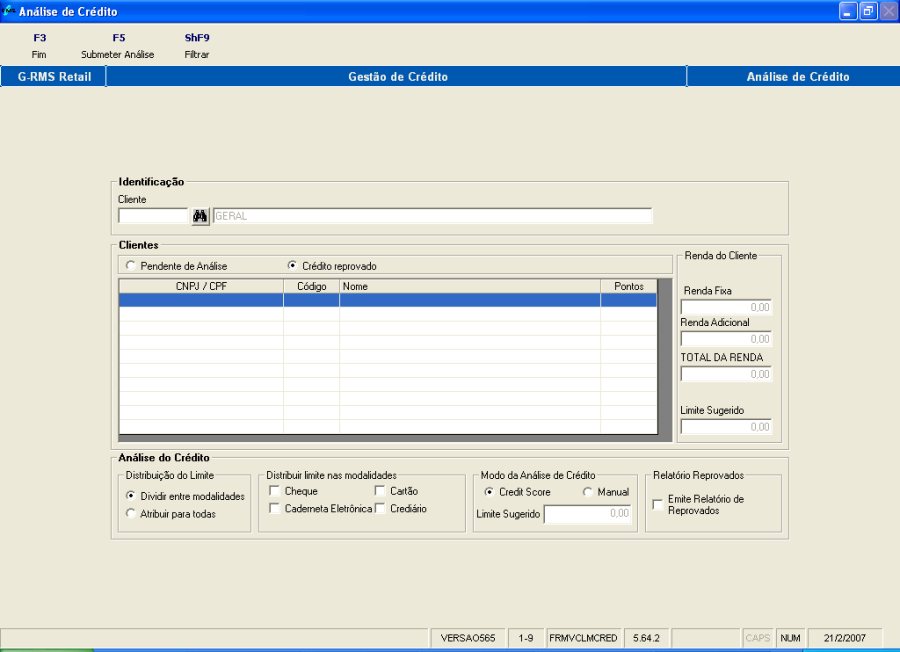The image size is (900, 652).
Task: Click the Código column header
Action: pyautogui.click(x=311, y=286)
